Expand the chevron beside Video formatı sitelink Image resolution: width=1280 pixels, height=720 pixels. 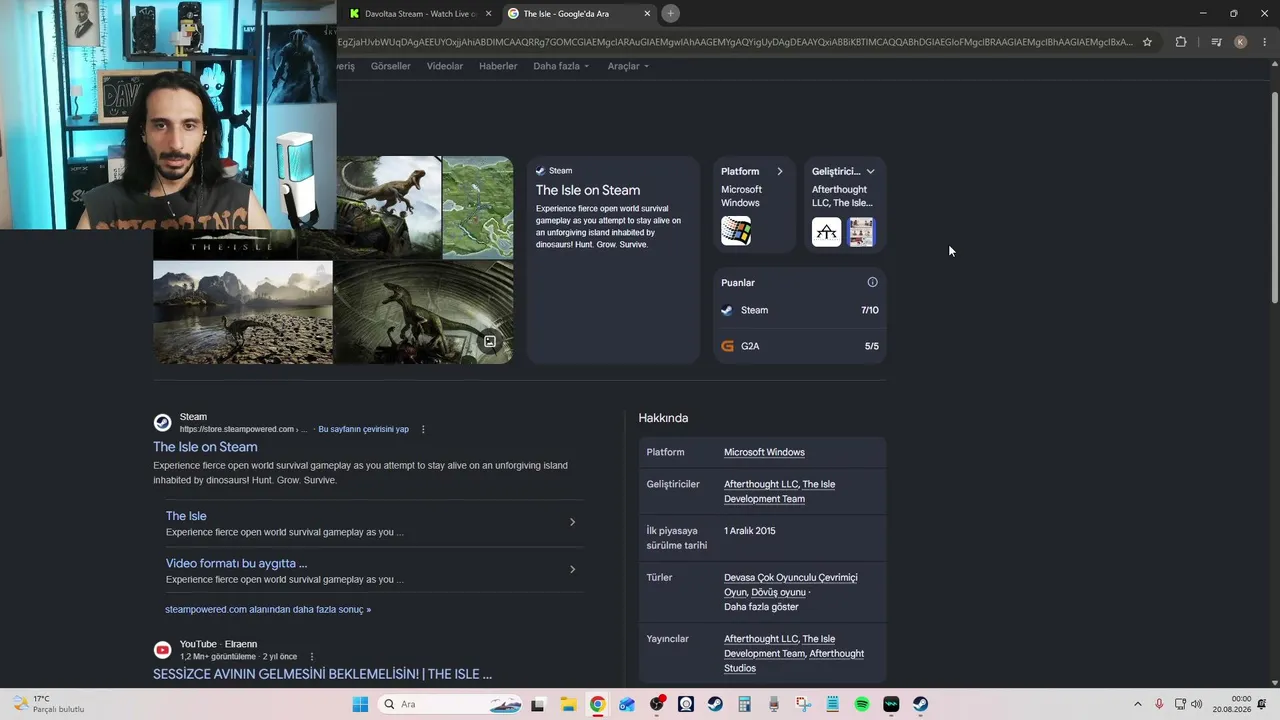(572, 569)
